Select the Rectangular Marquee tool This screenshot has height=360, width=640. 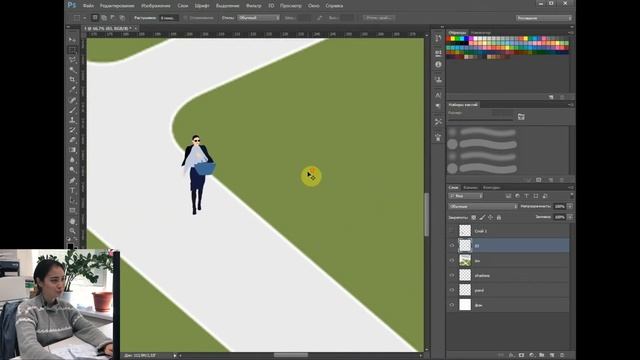[x=73, y=50]
